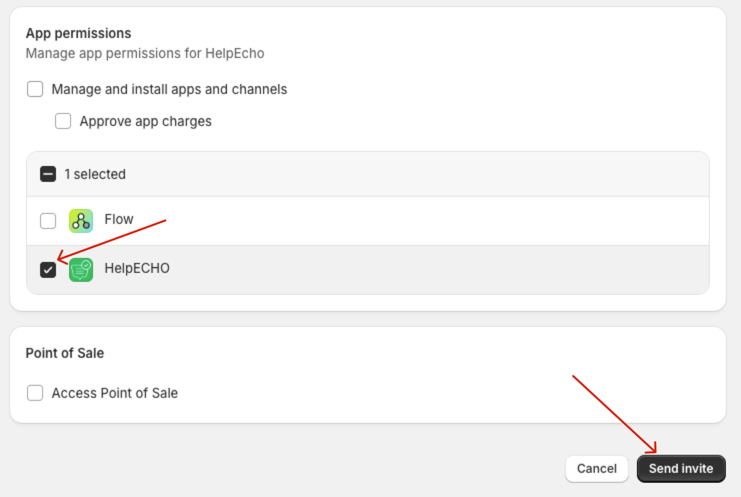Enable the Access Point of Sale checkbox
Screen dimensions: 741x497
click(x=35, y=393)
